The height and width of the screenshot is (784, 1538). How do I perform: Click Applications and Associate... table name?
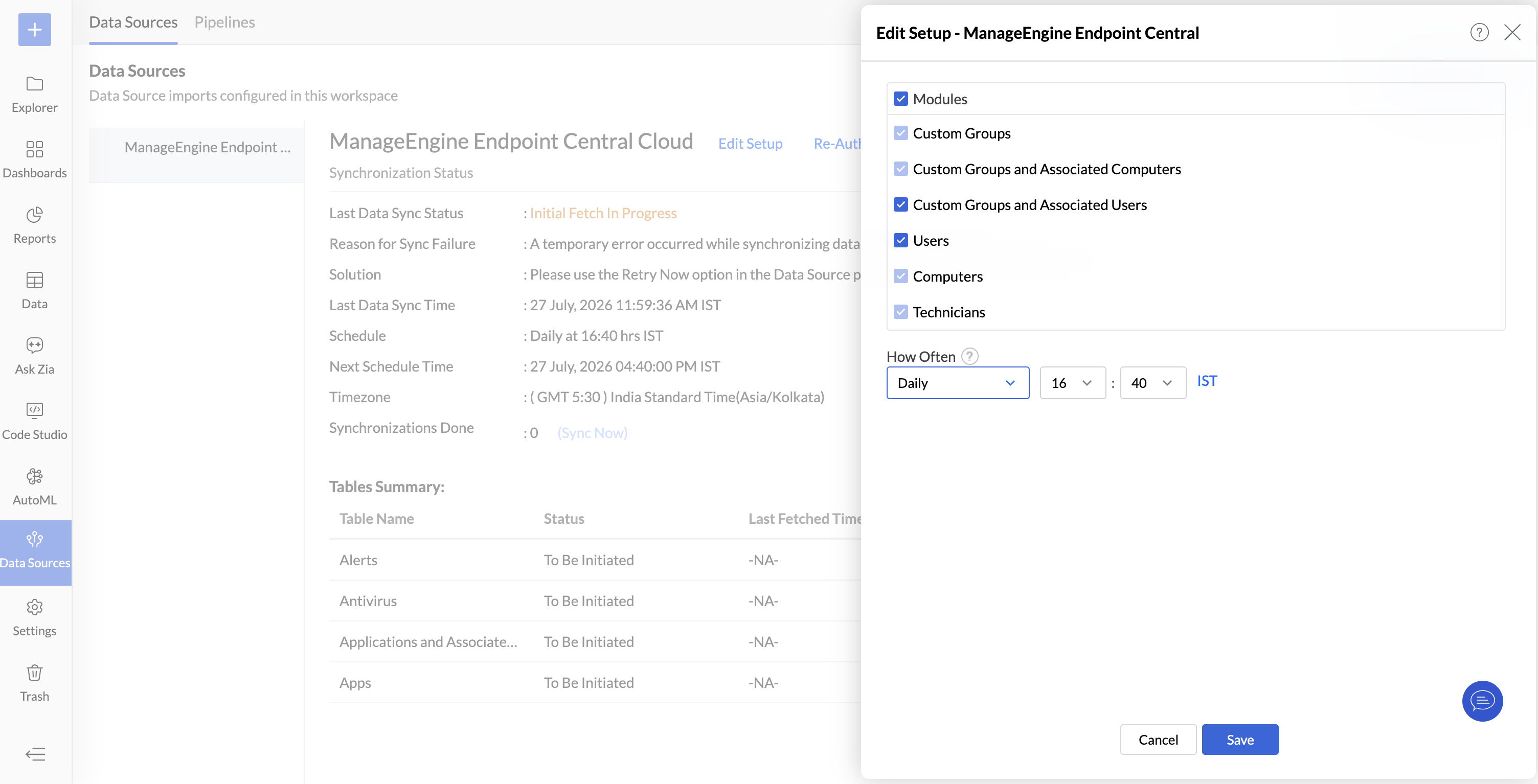428,641
